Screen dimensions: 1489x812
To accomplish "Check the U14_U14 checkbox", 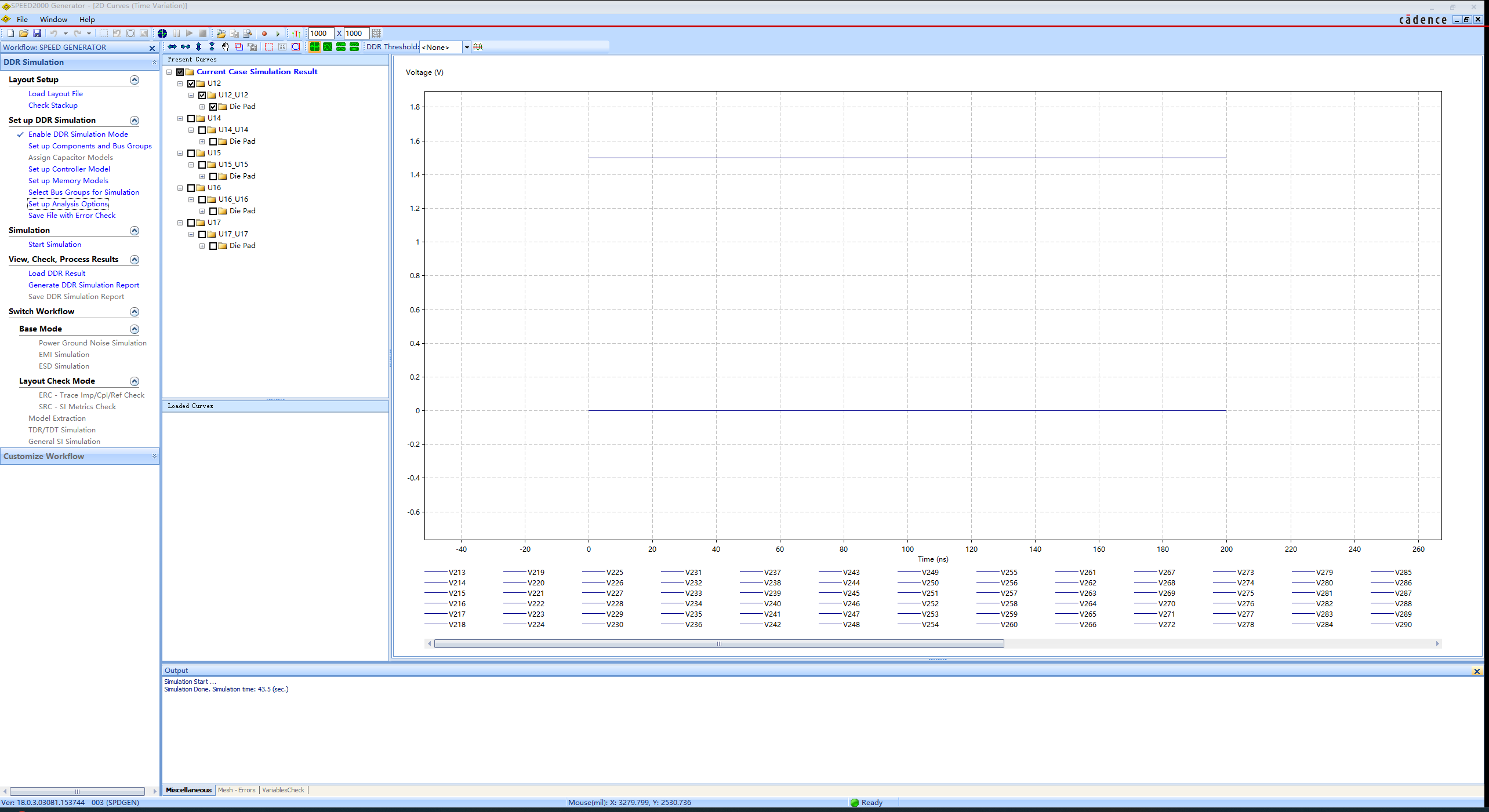I will pyautogui.click(x=202, y=130).
